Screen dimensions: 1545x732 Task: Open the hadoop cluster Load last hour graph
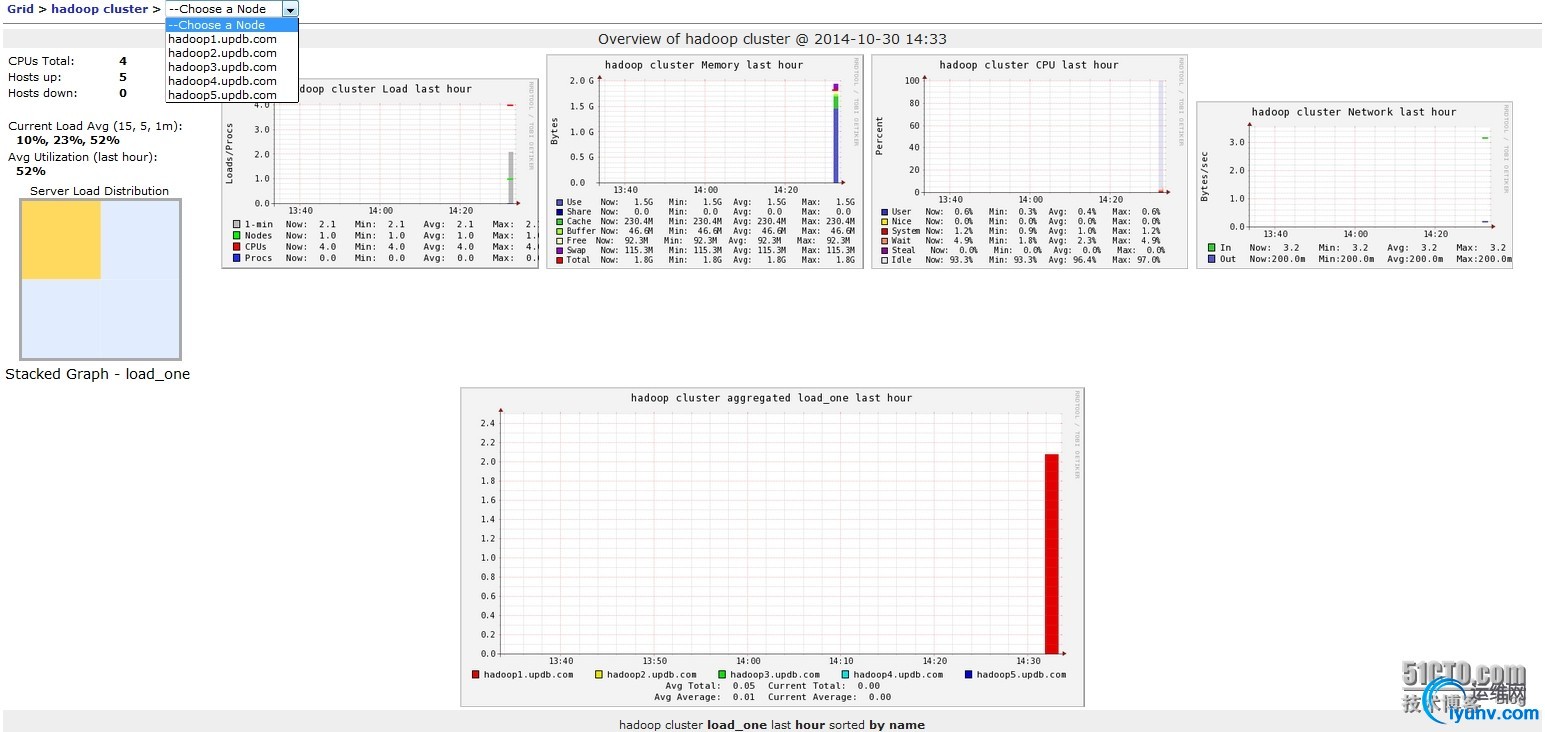pos(380,173)
